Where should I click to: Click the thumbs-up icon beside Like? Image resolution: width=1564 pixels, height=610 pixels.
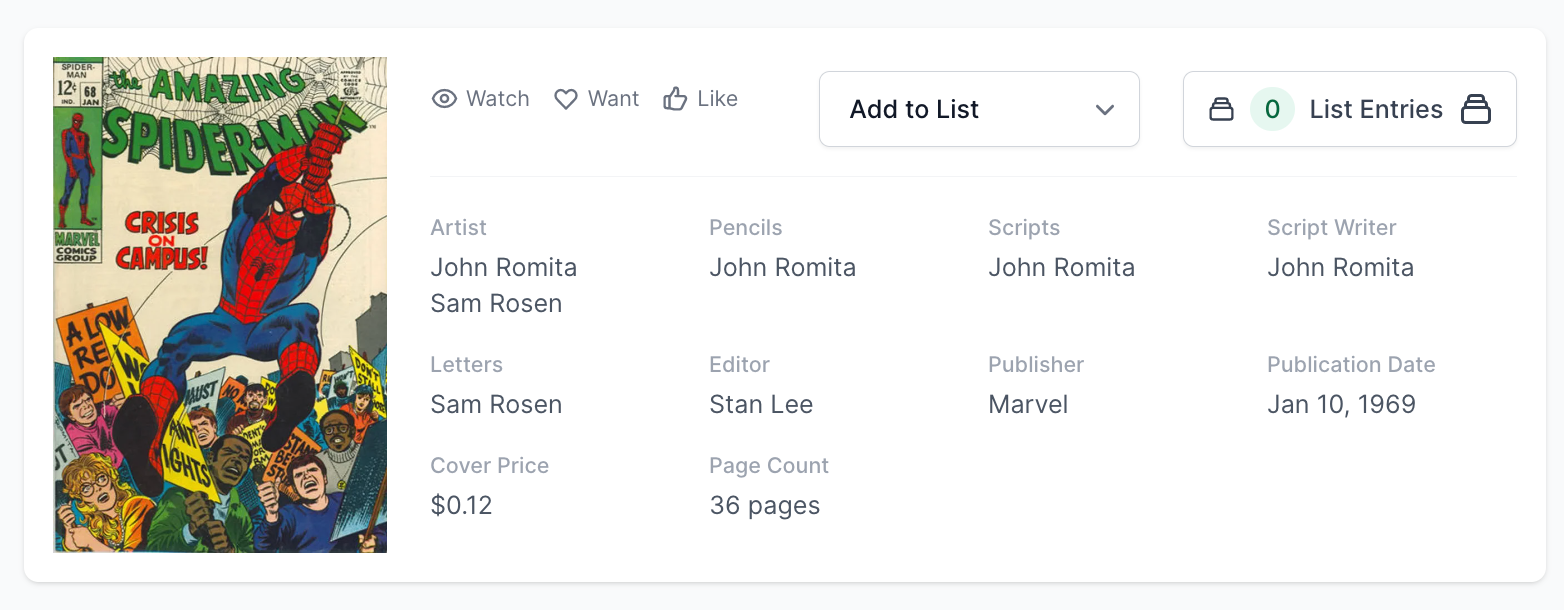click(x=675, y=99)
